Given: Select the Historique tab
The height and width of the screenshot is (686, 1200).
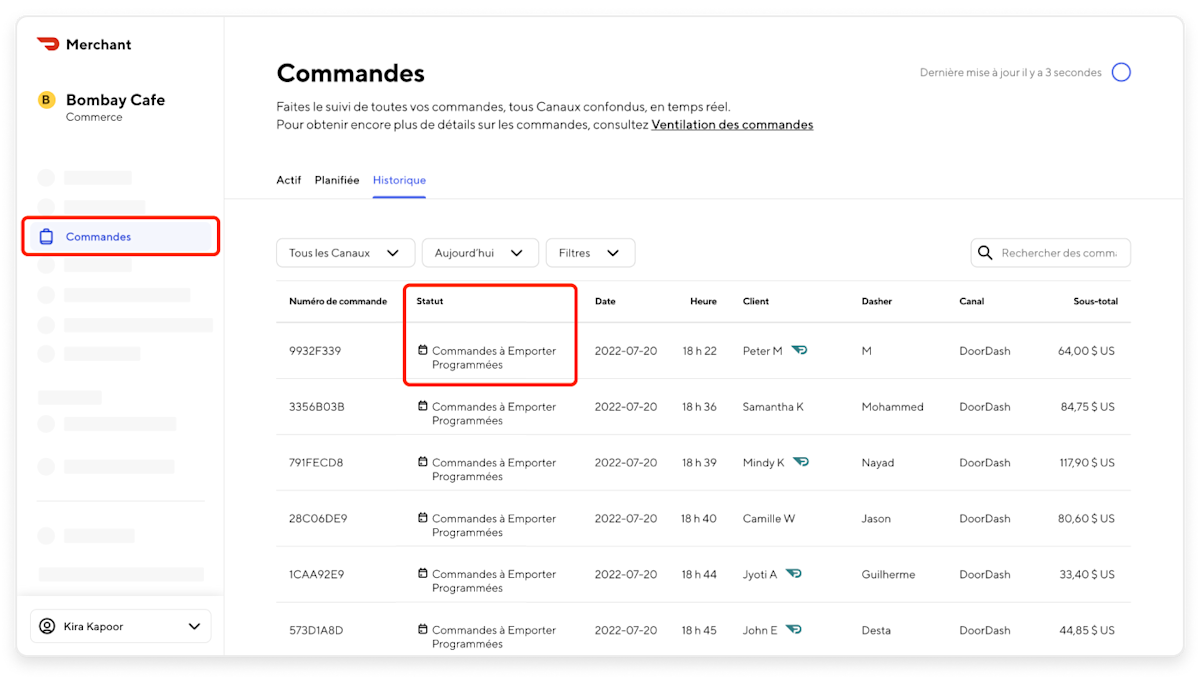Looking at the screenshot, I should (x=399, y=180).
